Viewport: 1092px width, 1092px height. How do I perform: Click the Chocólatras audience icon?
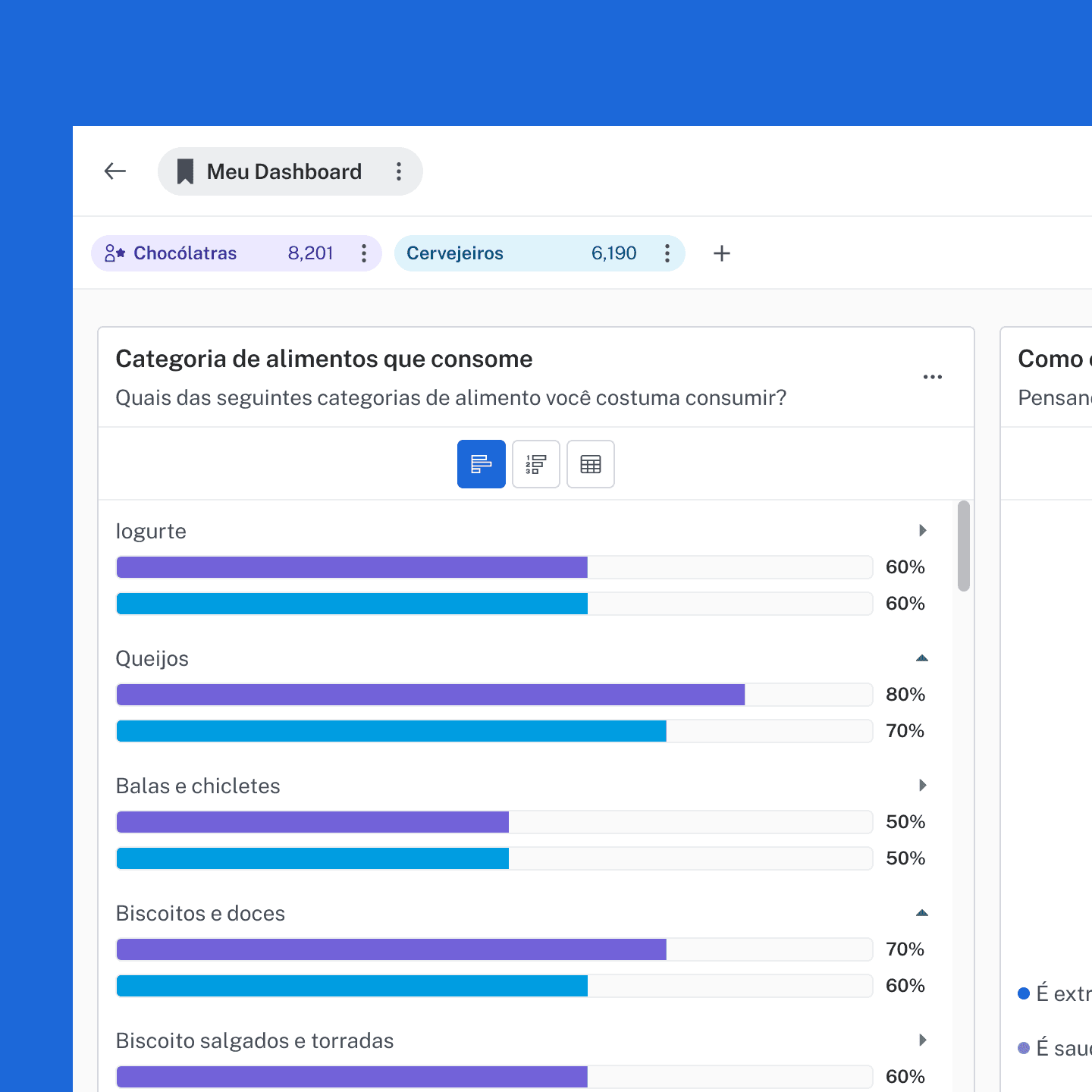[x=115, y=253]
